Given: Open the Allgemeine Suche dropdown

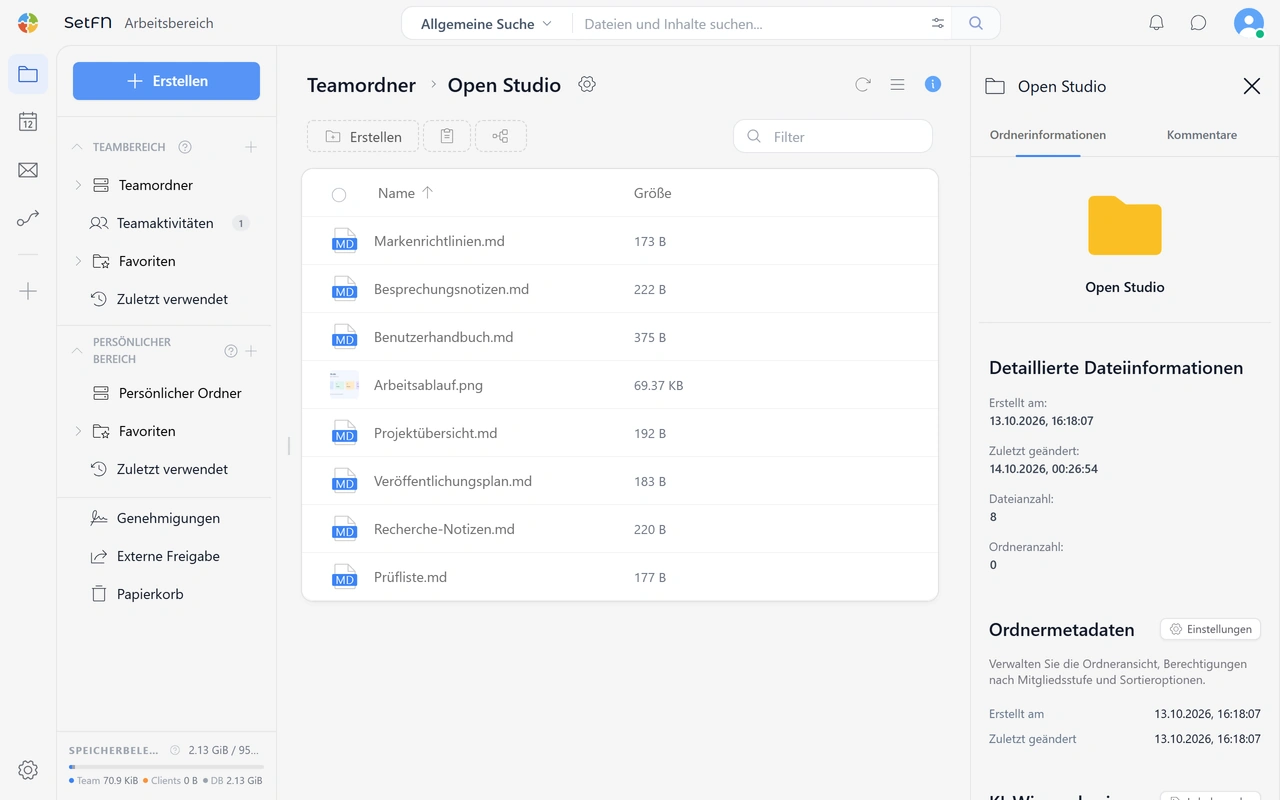Looking at the screenshot, I should pyautogui.click(x=486, y=24).
